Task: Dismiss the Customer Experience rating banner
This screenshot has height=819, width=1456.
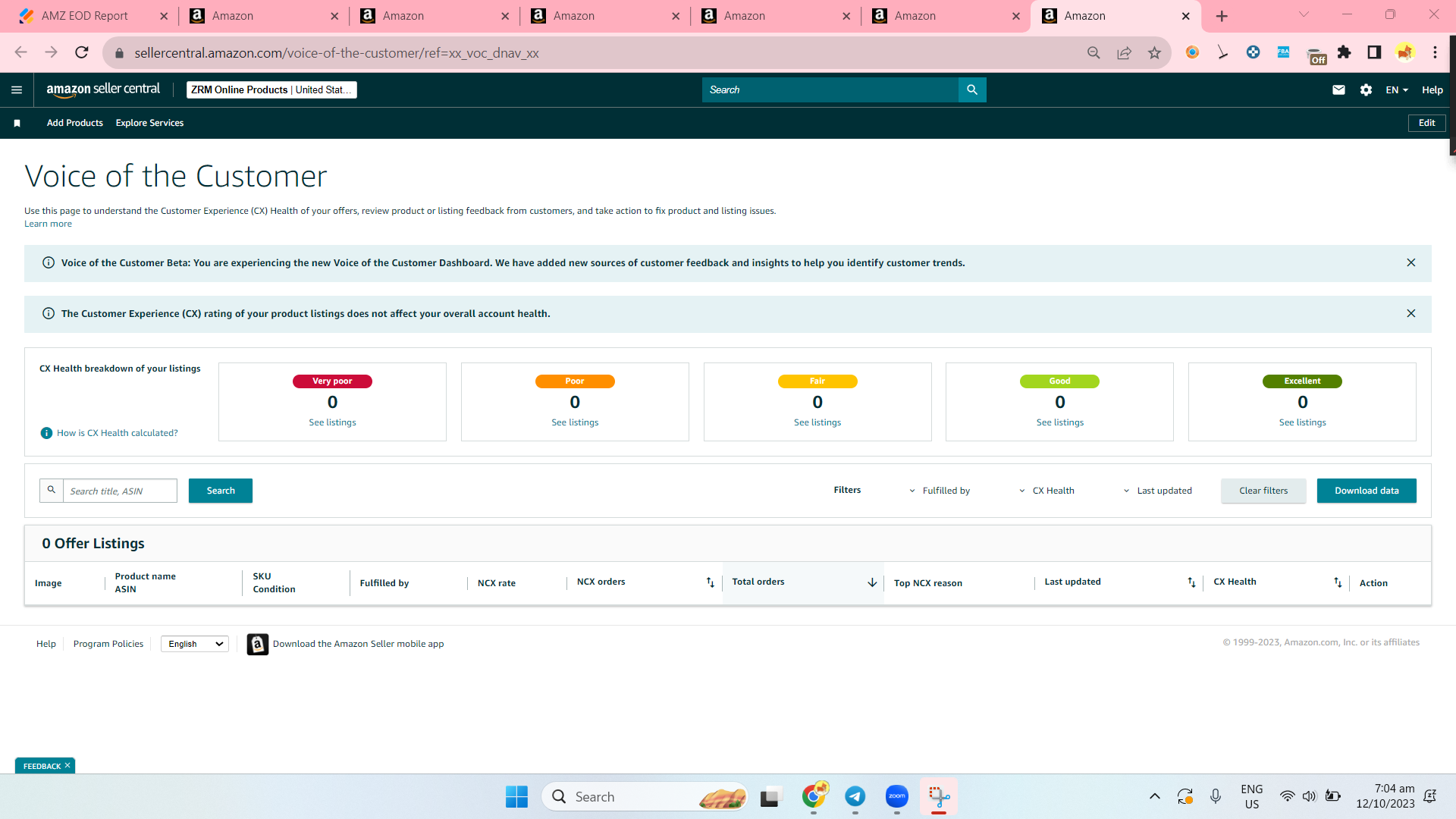Action: (1411, 313)
